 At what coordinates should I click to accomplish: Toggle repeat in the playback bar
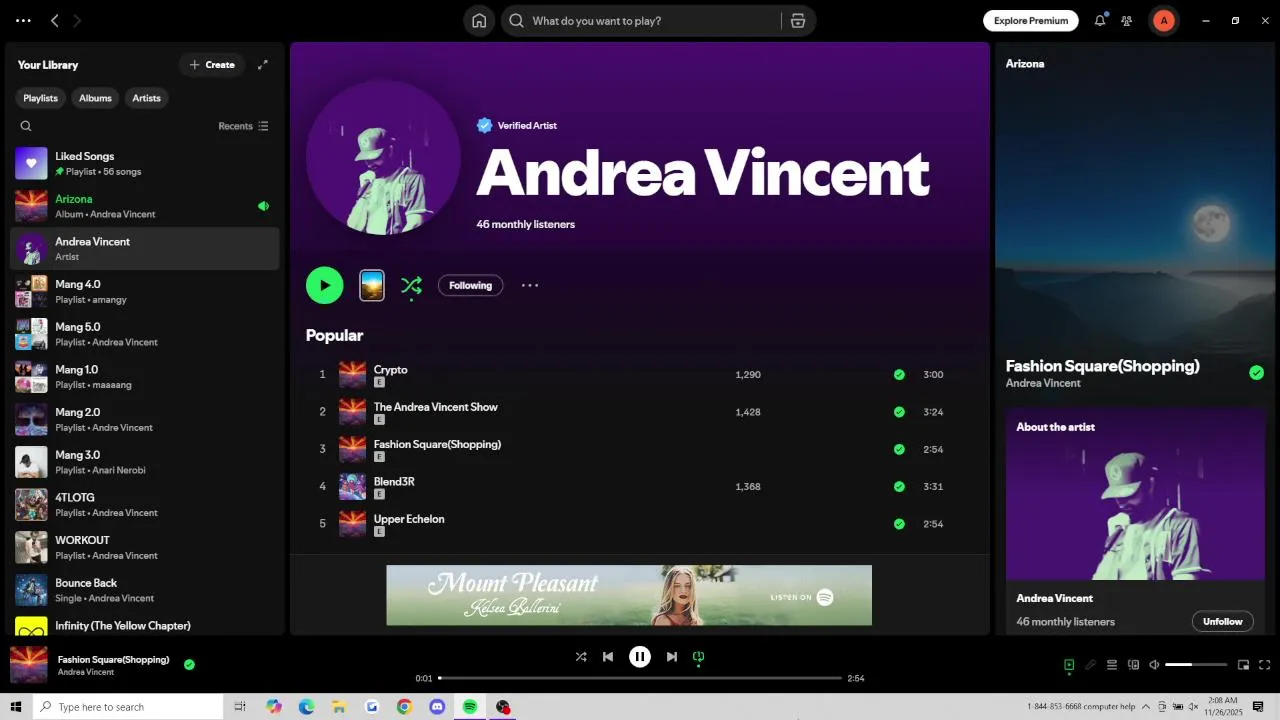coord(699,657)
